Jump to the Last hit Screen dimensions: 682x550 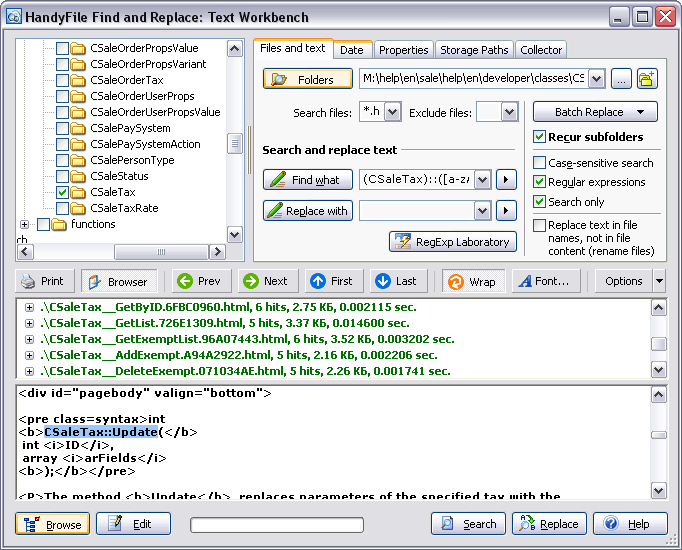[398, 281]
